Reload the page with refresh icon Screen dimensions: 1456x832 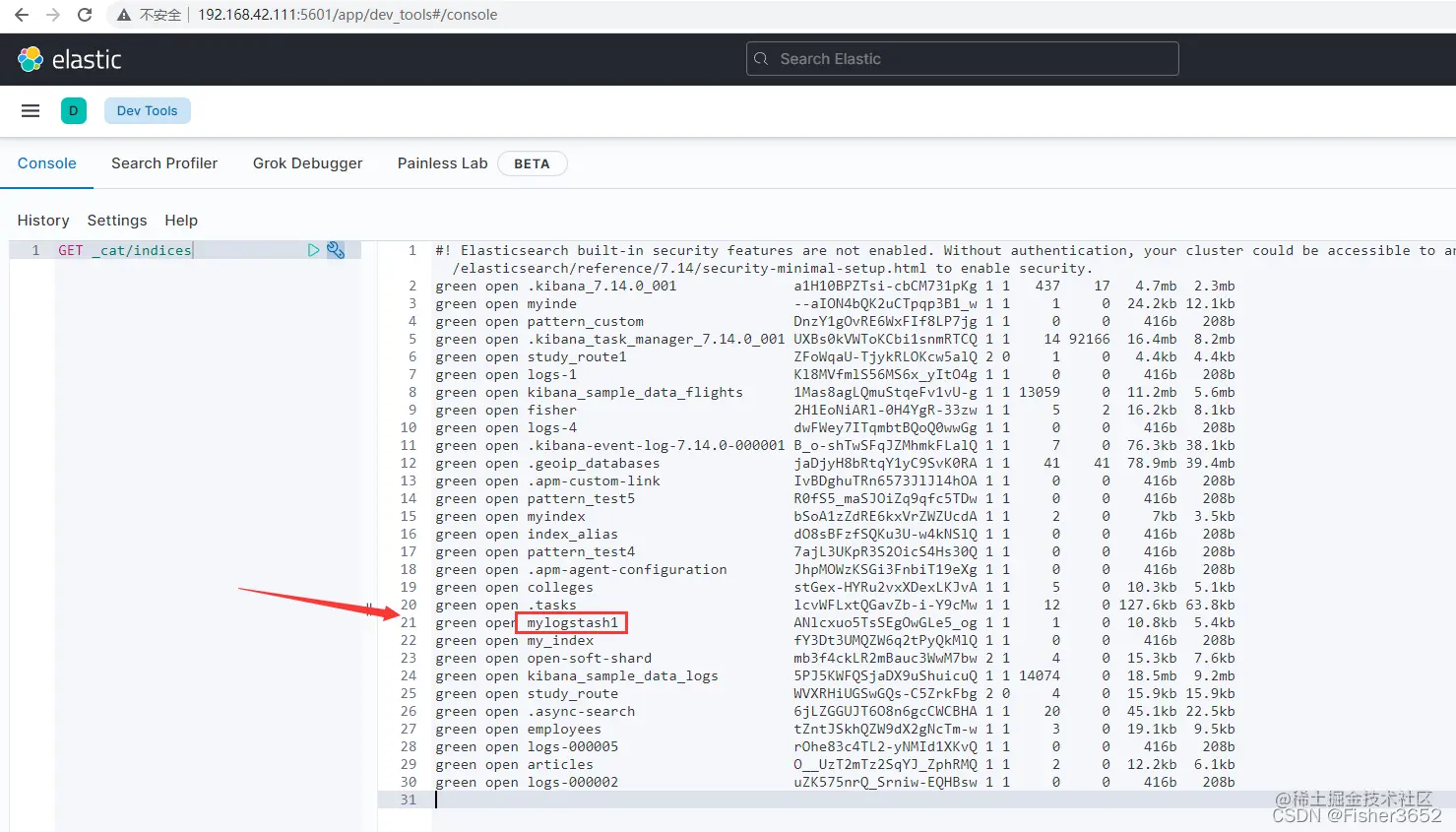(85, 15)
